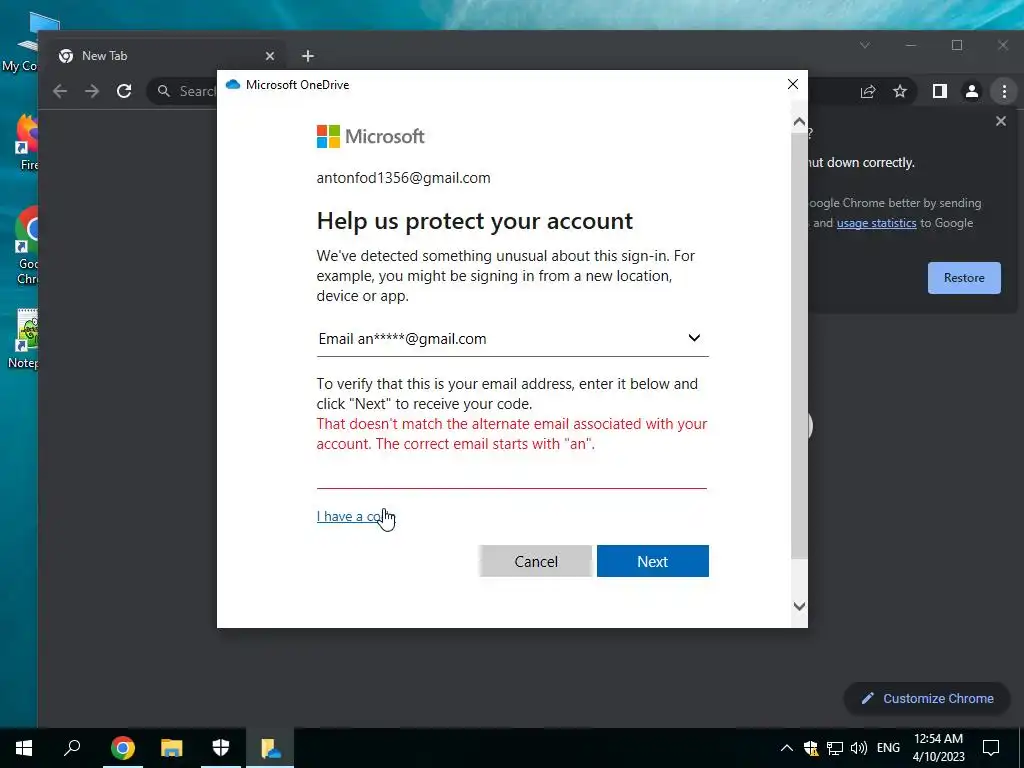Open Windows Security shield taskbar icon
1024x768 pixels.
221,748
